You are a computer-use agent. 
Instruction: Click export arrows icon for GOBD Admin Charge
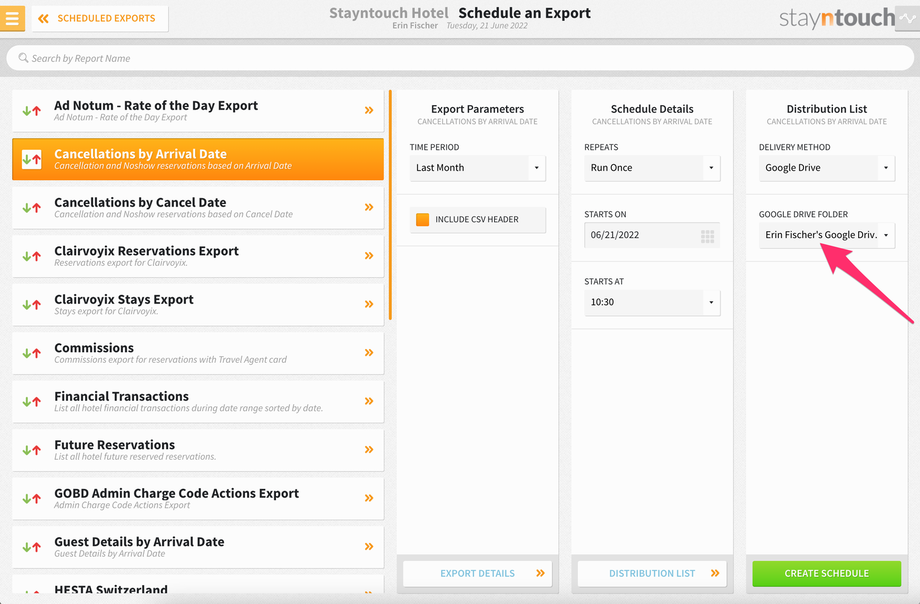coord(32,498)
